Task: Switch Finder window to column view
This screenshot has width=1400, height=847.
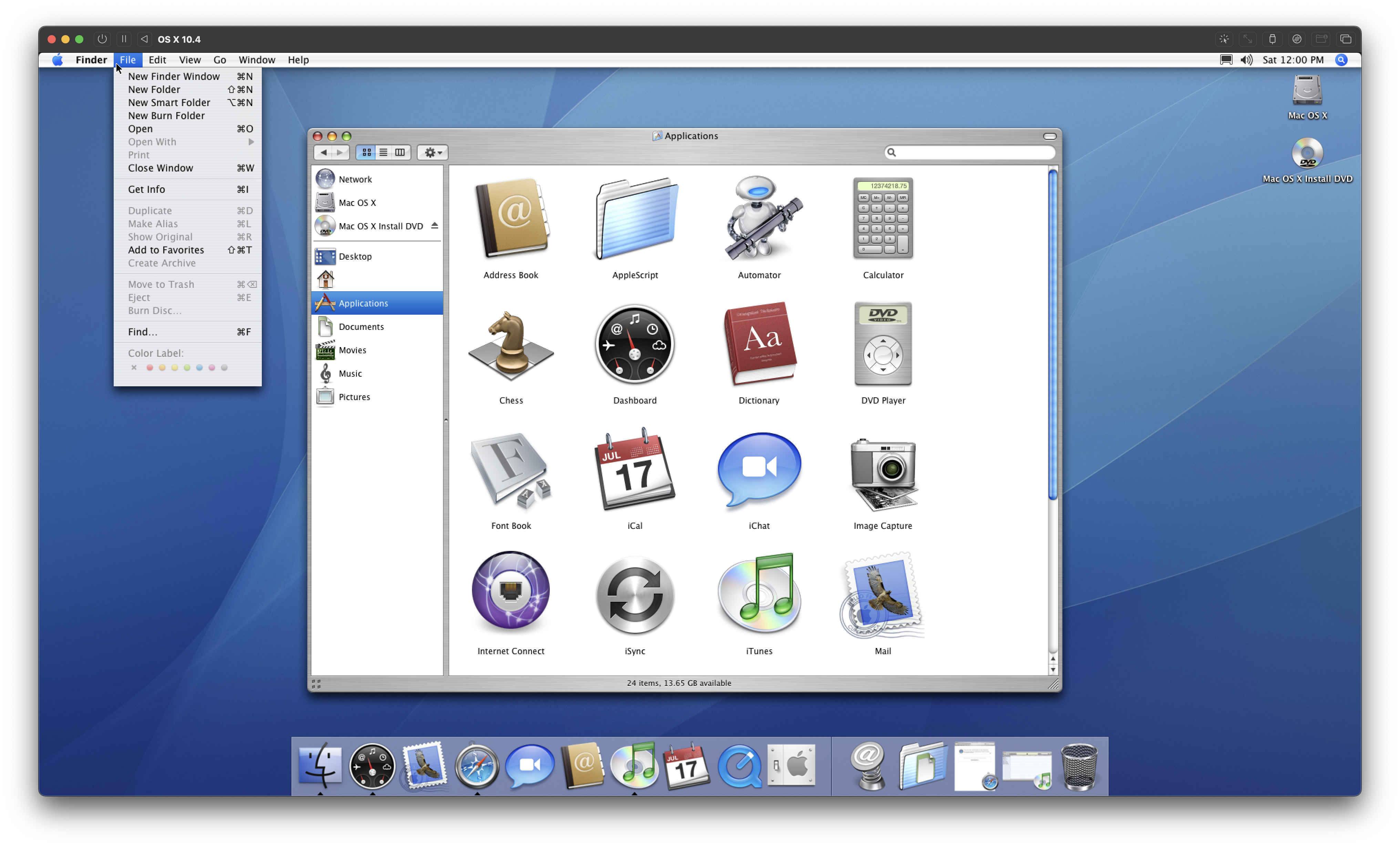Action: [400, 152]
